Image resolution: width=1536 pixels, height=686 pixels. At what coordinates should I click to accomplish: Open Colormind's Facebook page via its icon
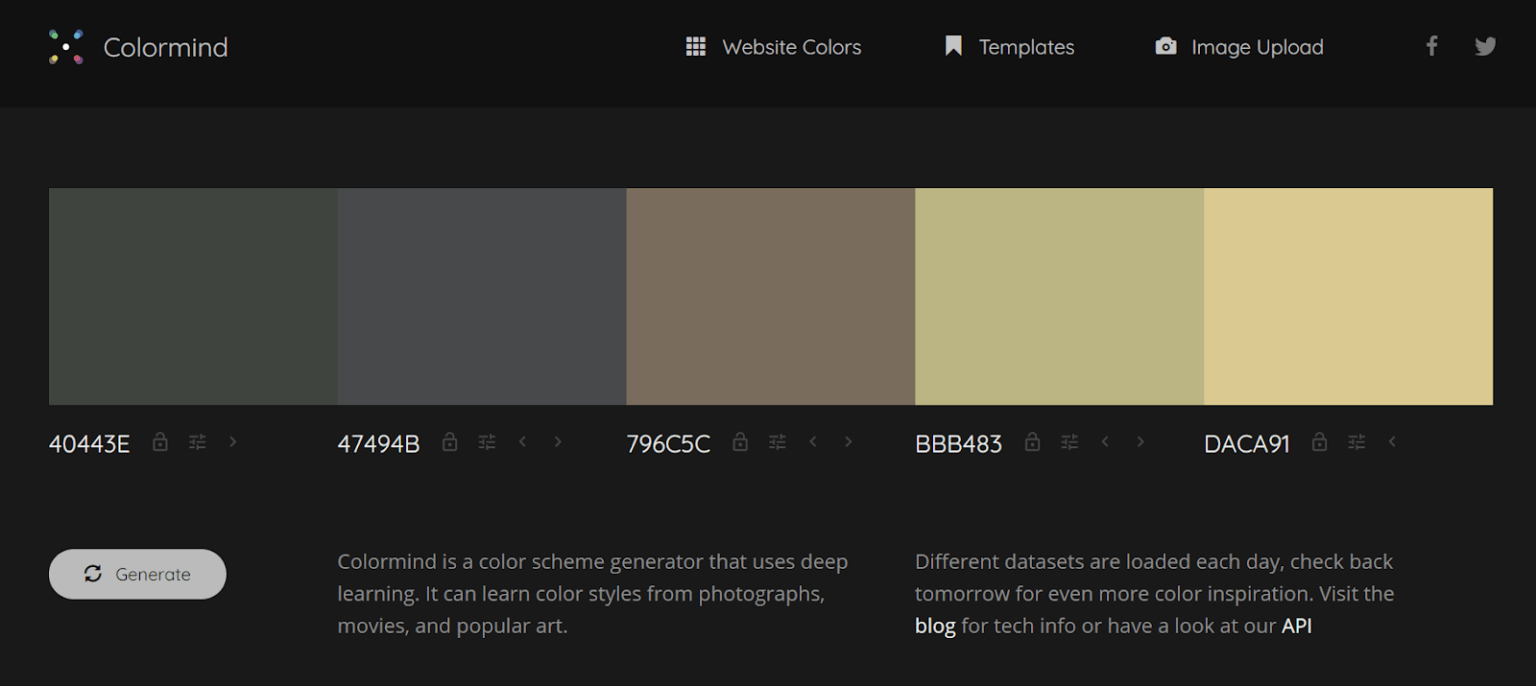(x=1431, y=45)
